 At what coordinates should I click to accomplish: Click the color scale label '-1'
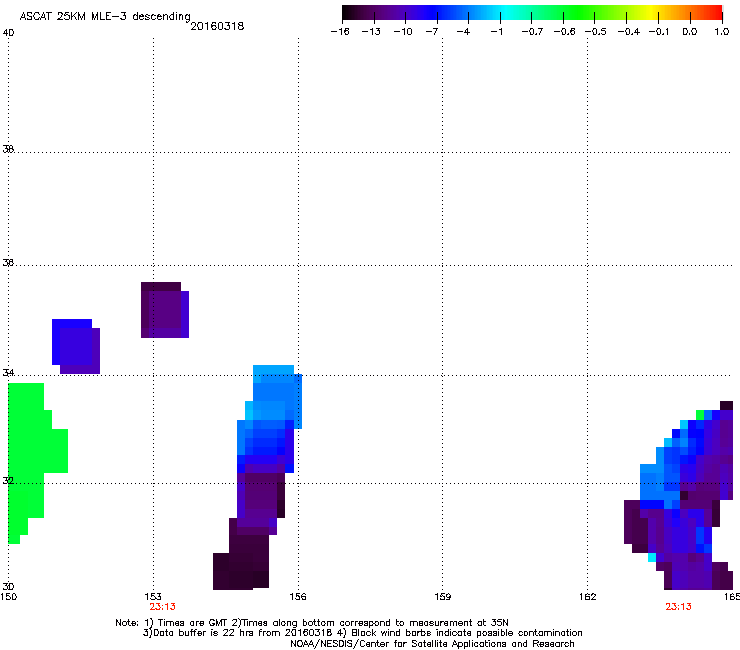[496, 32]
